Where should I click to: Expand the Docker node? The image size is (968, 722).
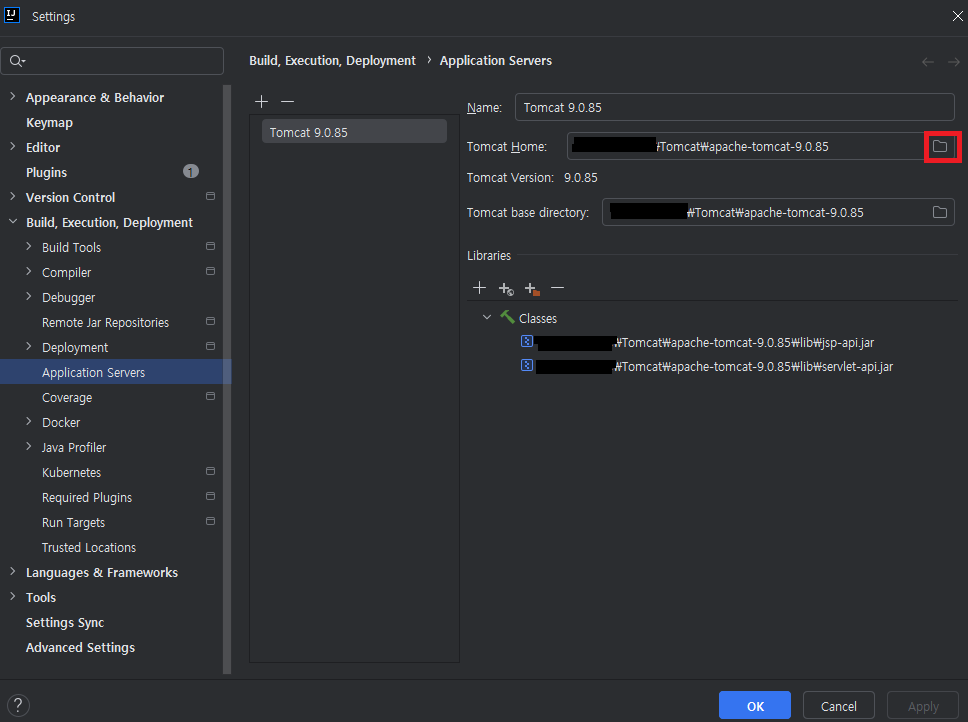pyautogui.click(x=28, y=421)
